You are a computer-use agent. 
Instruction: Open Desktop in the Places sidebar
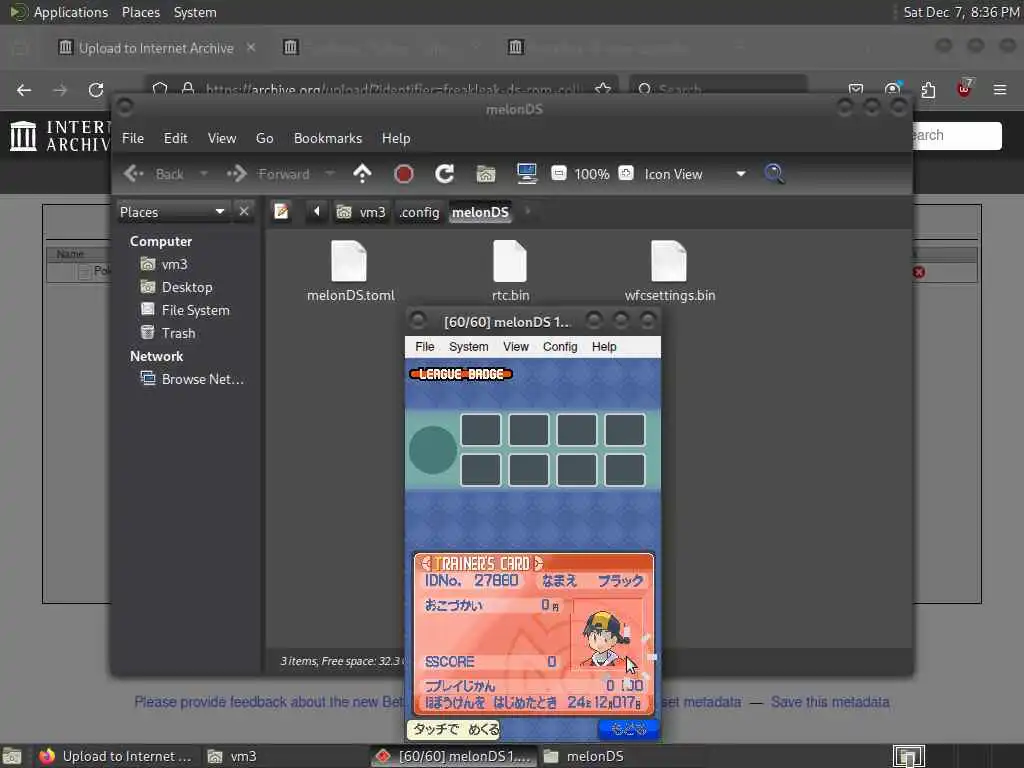177,287
